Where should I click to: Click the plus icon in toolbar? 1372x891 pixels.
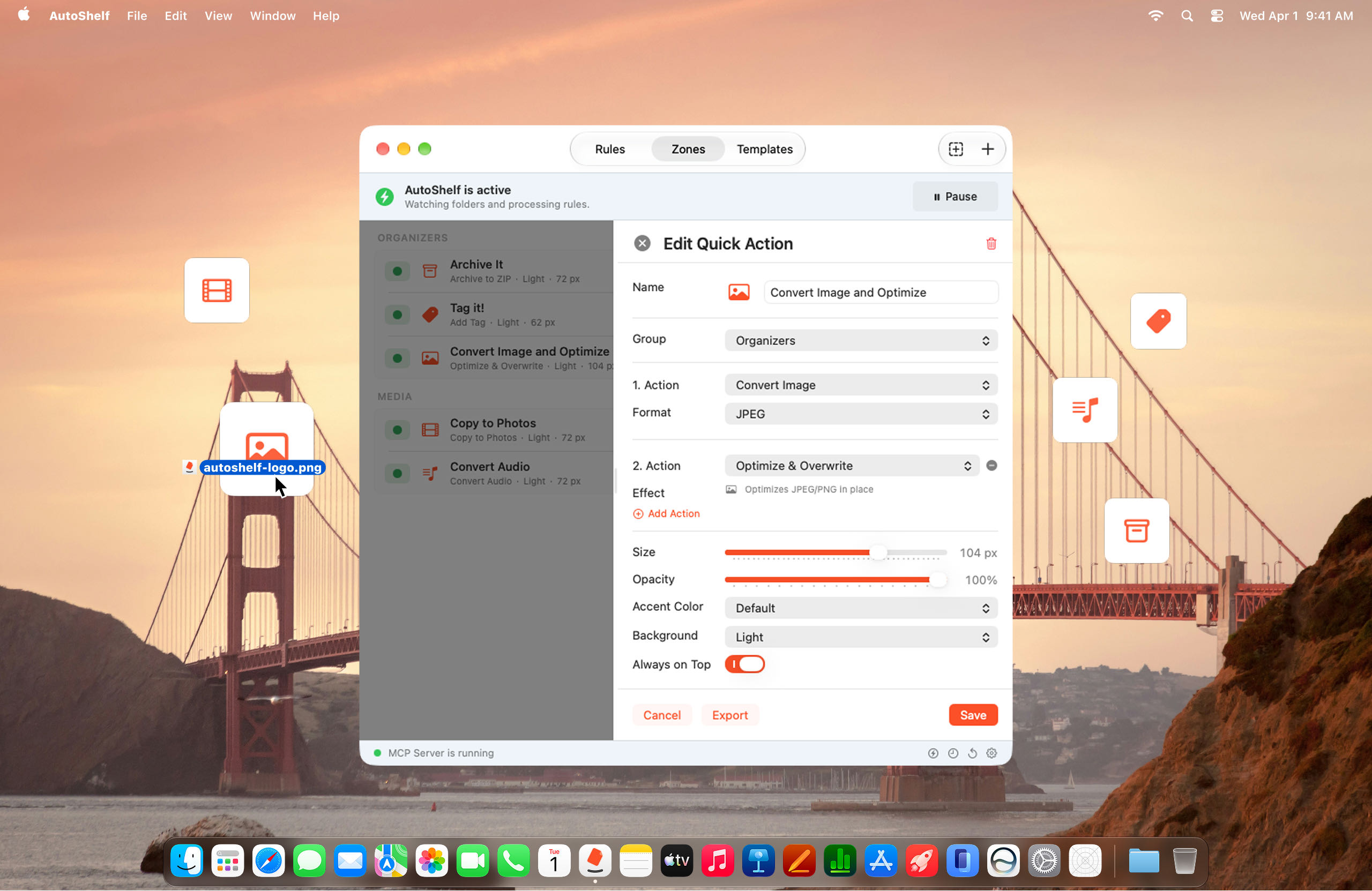[988, 149]
